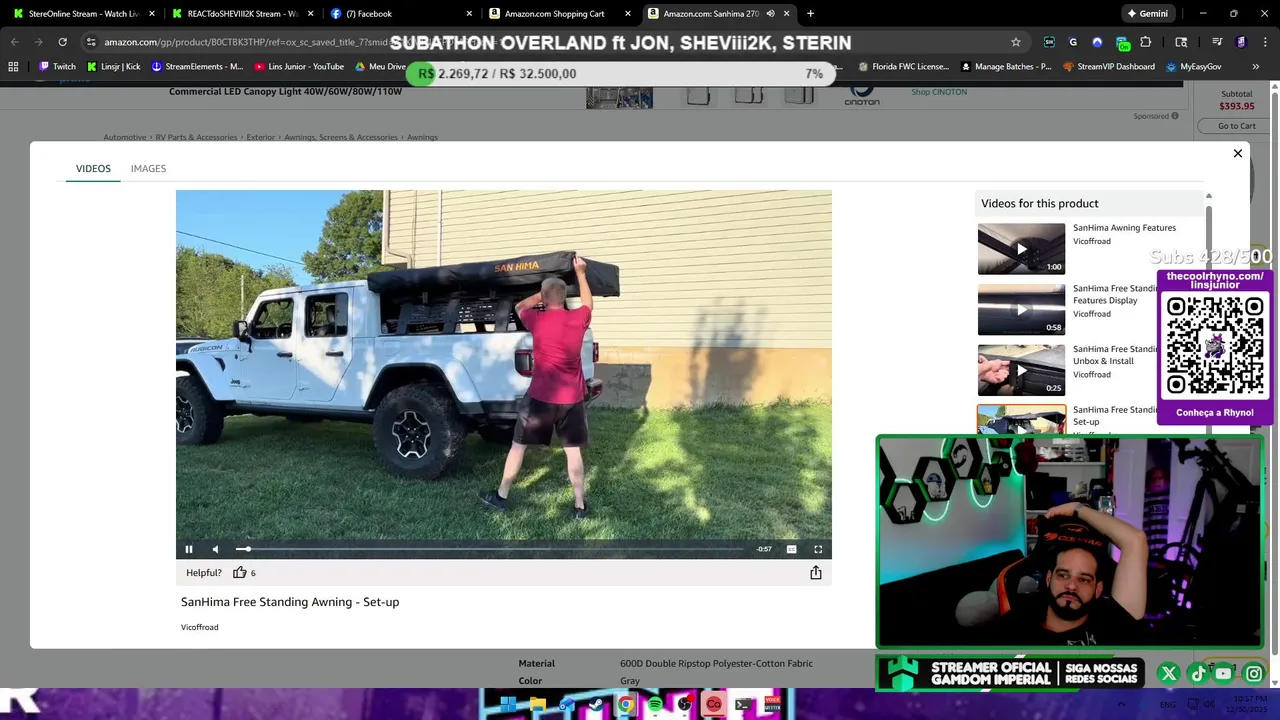Open the Lins Junior - YouTube bookmark
Image resolution: width=1280 pixels, height=720 pixels.
(299, 67)
